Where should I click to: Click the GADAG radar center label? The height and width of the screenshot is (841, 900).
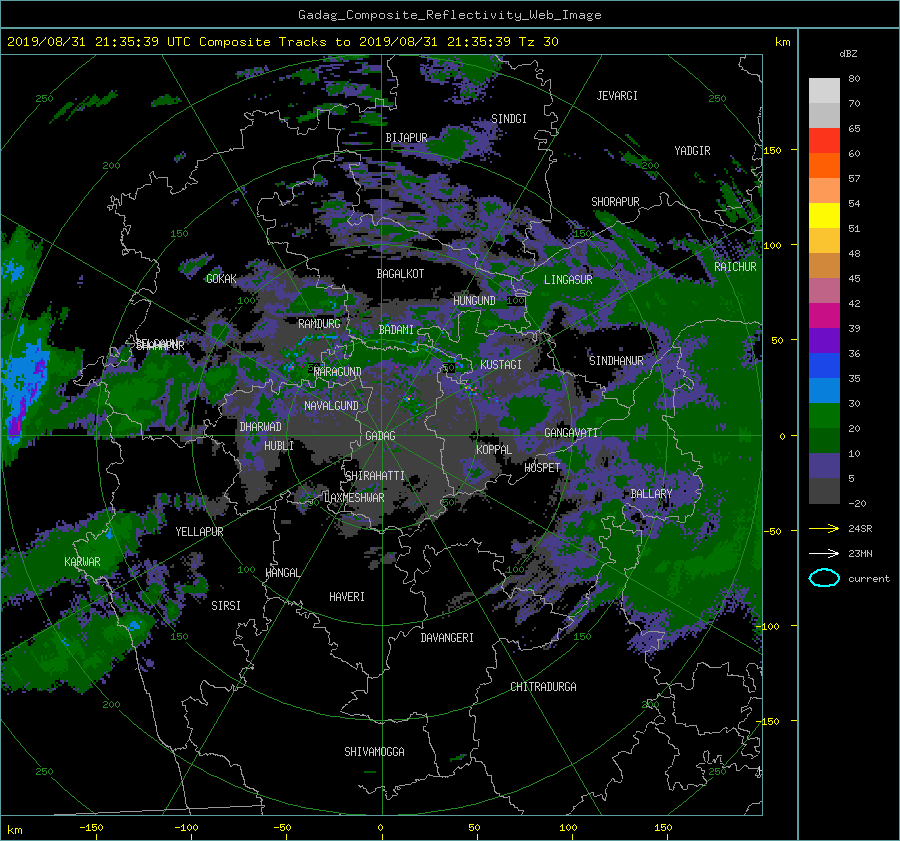pos(381,436)
